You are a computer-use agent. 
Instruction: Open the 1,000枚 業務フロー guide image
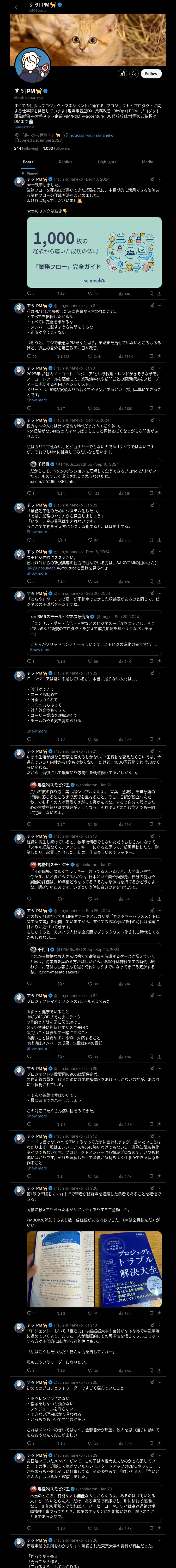(94, 252)
